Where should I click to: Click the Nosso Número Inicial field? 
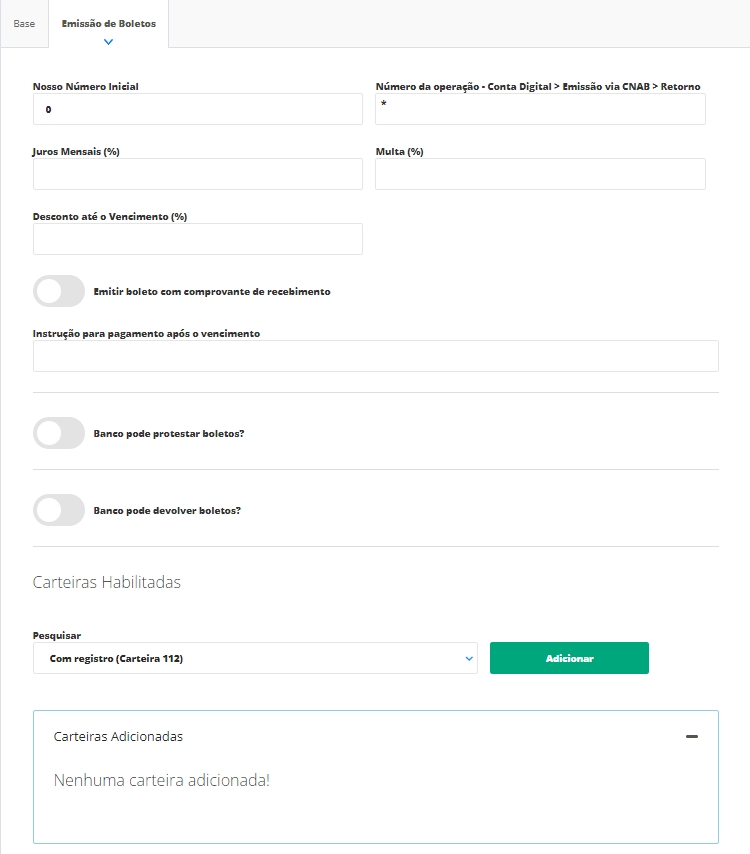tap(197, 109)
